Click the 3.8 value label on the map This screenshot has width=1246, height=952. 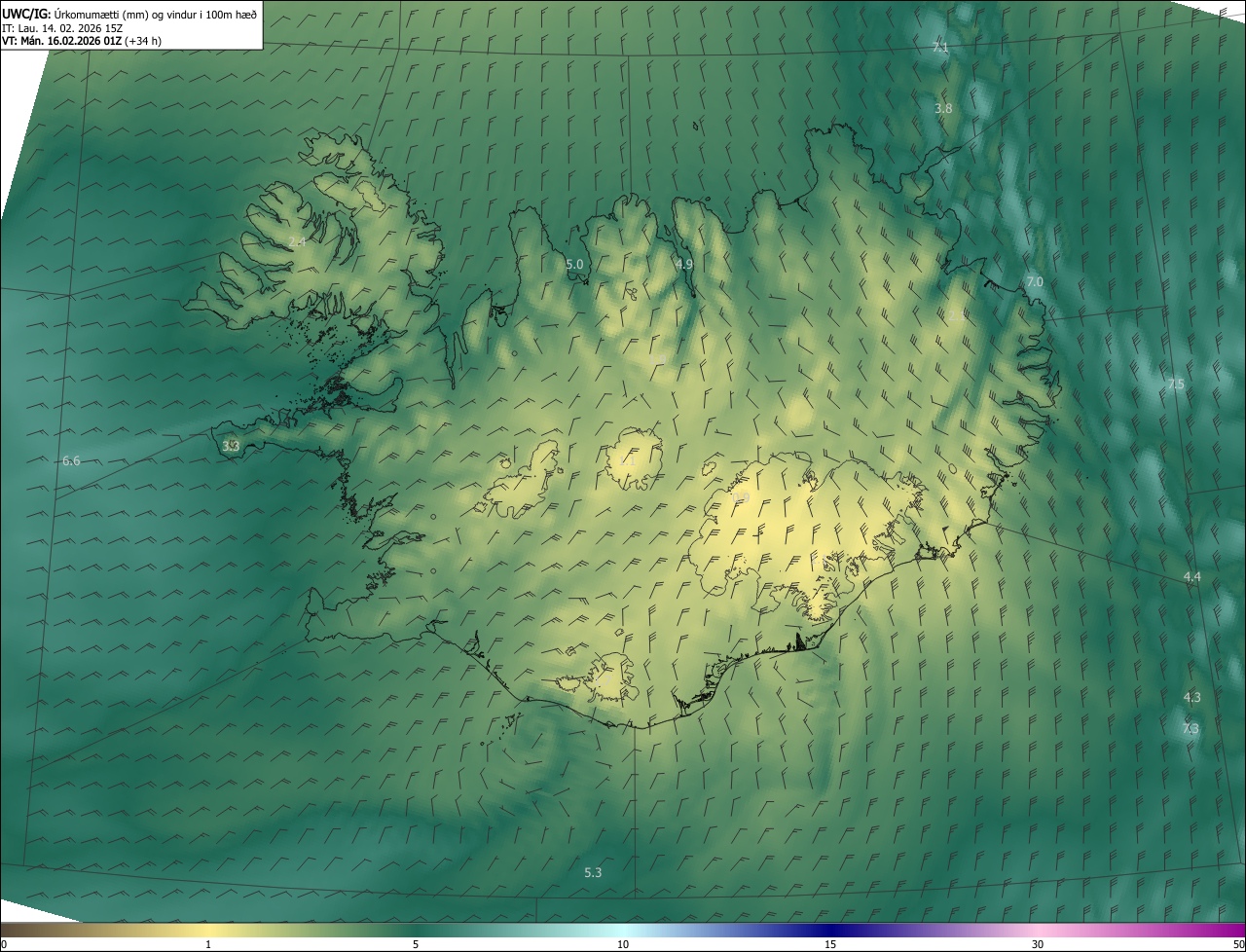click(943, 109)
